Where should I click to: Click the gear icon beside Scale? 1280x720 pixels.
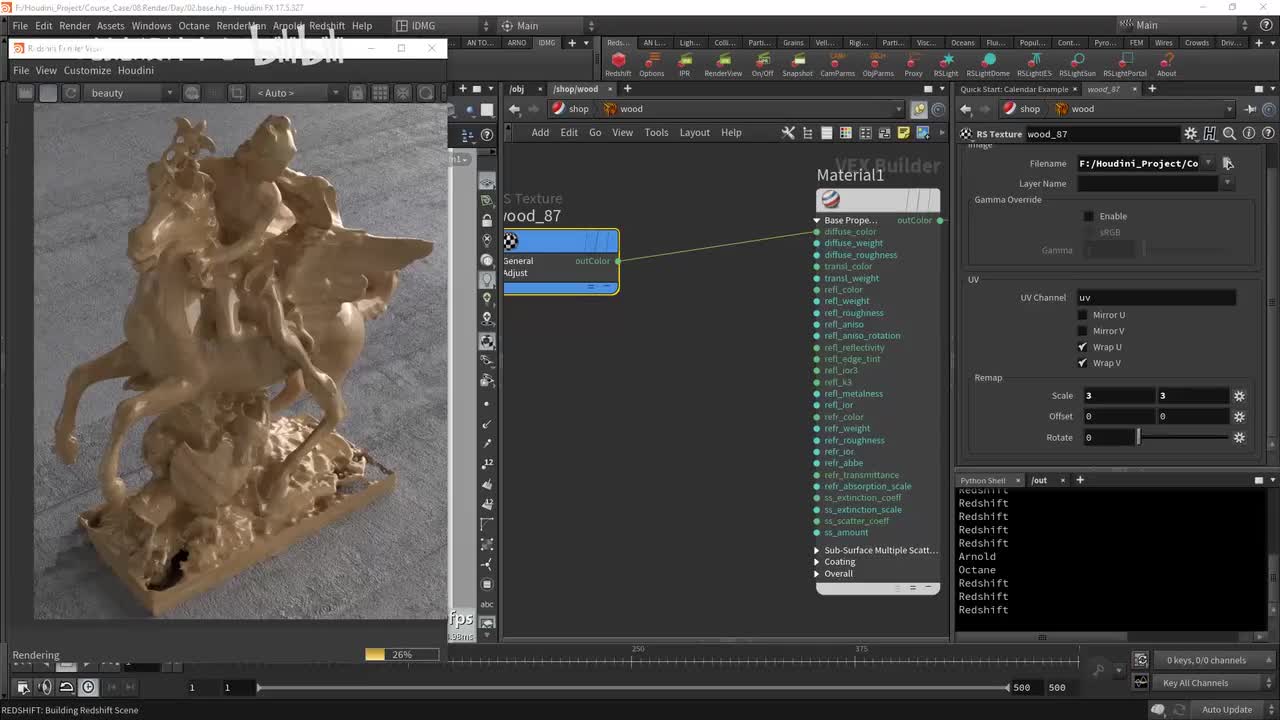coord(1239,396)
